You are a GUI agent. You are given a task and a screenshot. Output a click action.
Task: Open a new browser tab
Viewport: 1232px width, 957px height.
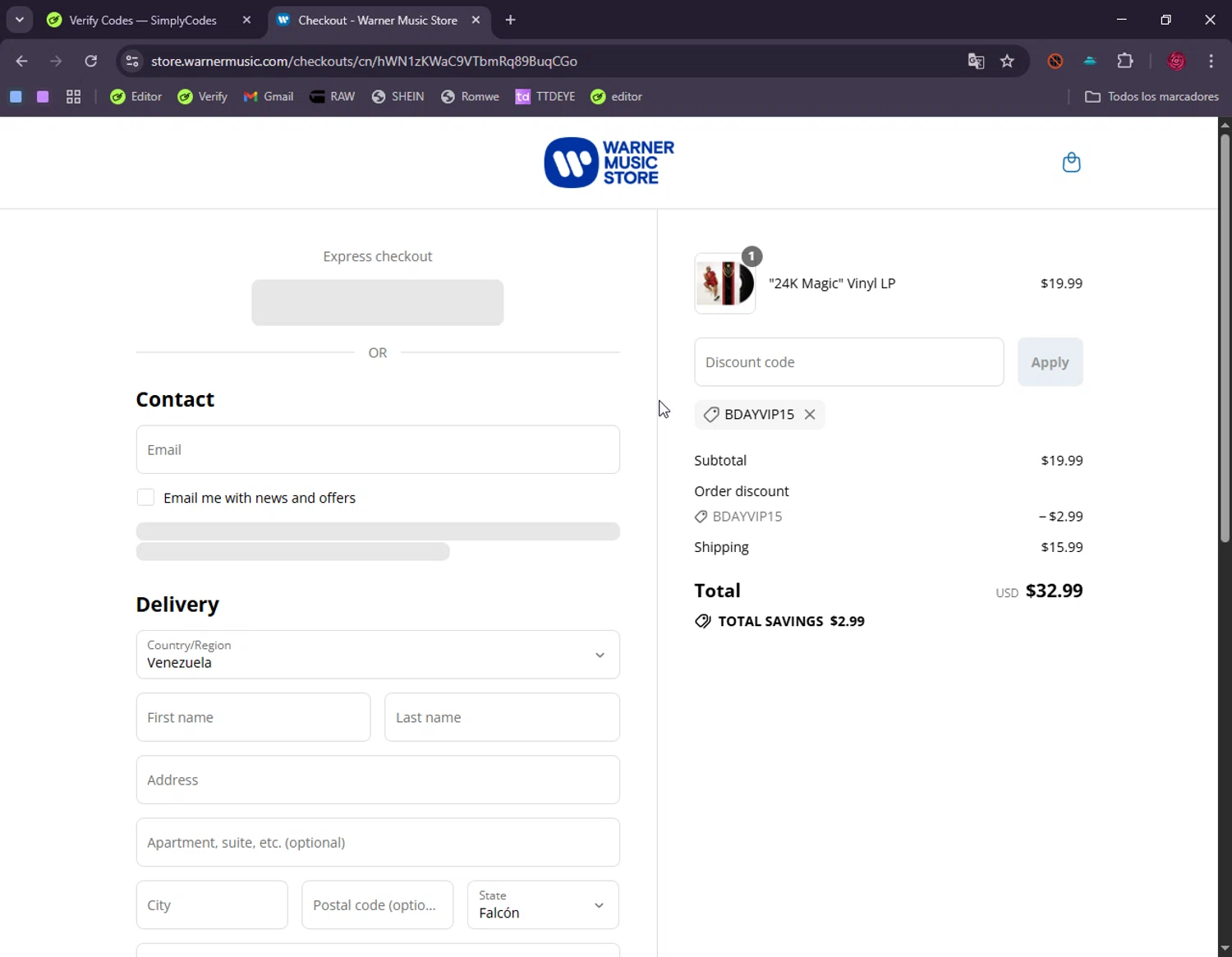coord(510,20)
